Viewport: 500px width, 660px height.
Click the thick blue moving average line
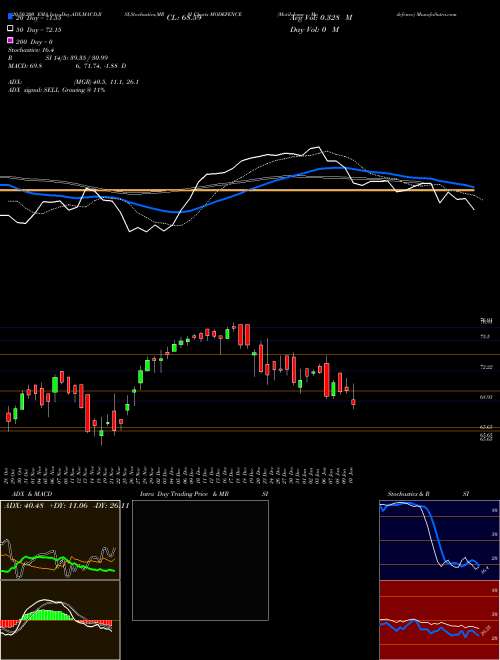[x=236, y=196]
